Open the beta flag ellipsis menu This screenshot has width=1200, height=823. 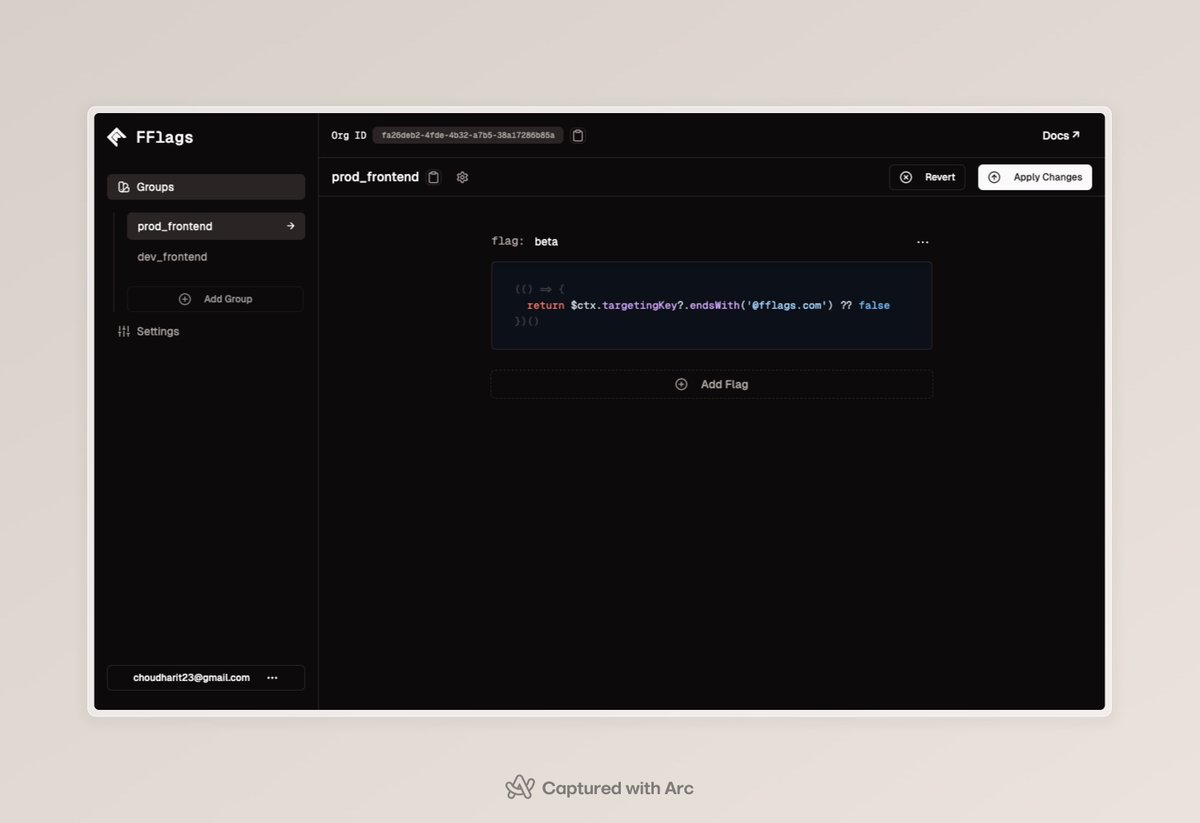pos(922,241)
